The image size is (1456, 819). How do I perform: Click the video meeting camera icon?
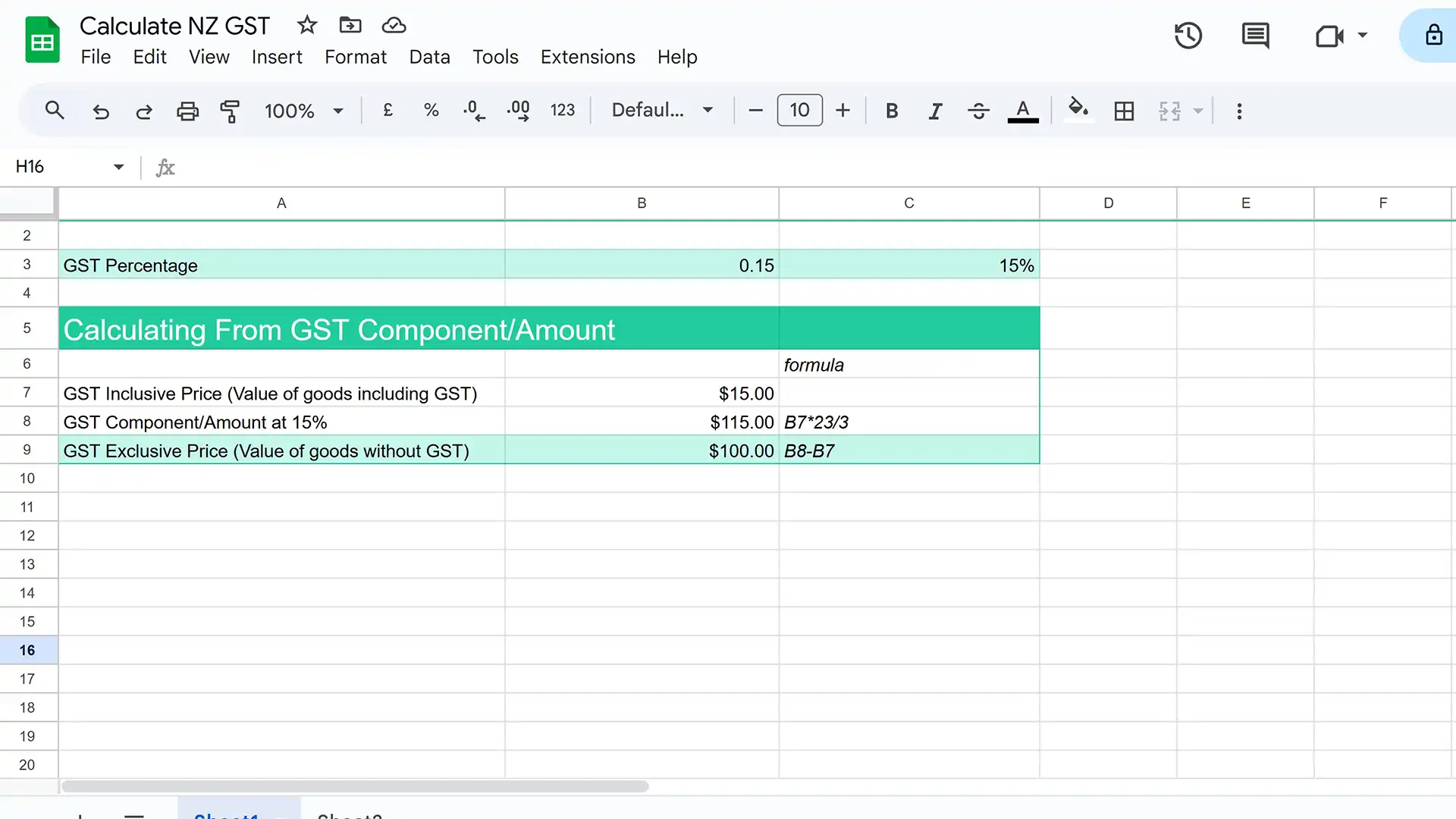(x=1329, y=36)
